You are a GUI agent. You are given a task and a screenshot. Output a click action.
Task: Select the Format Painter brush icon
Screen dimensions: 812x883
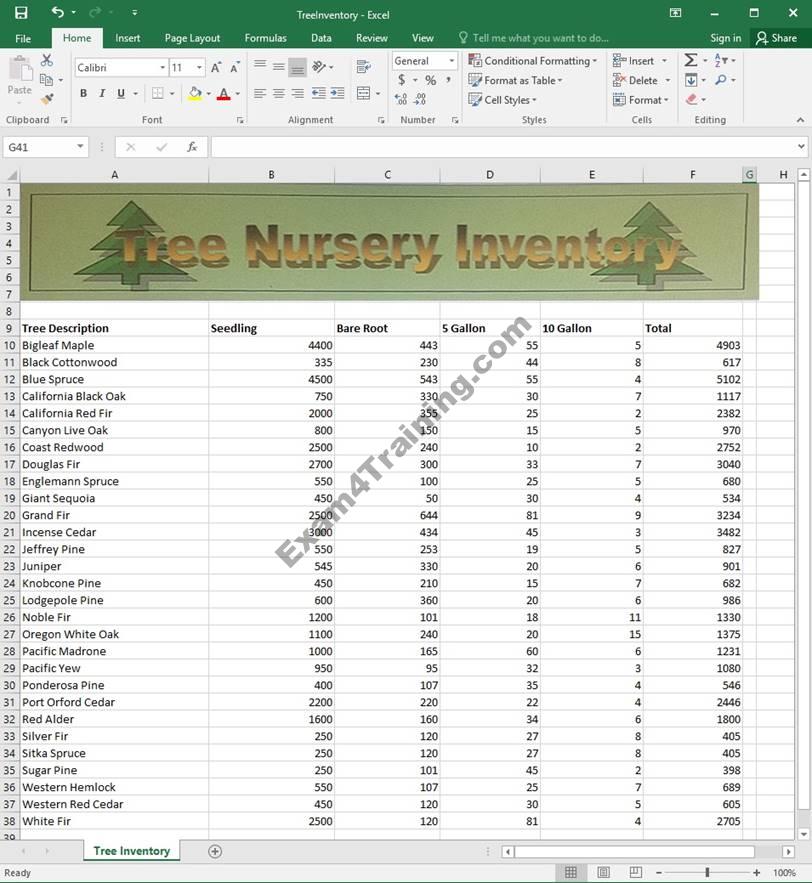pyautogui.click(x=47, y=99)
